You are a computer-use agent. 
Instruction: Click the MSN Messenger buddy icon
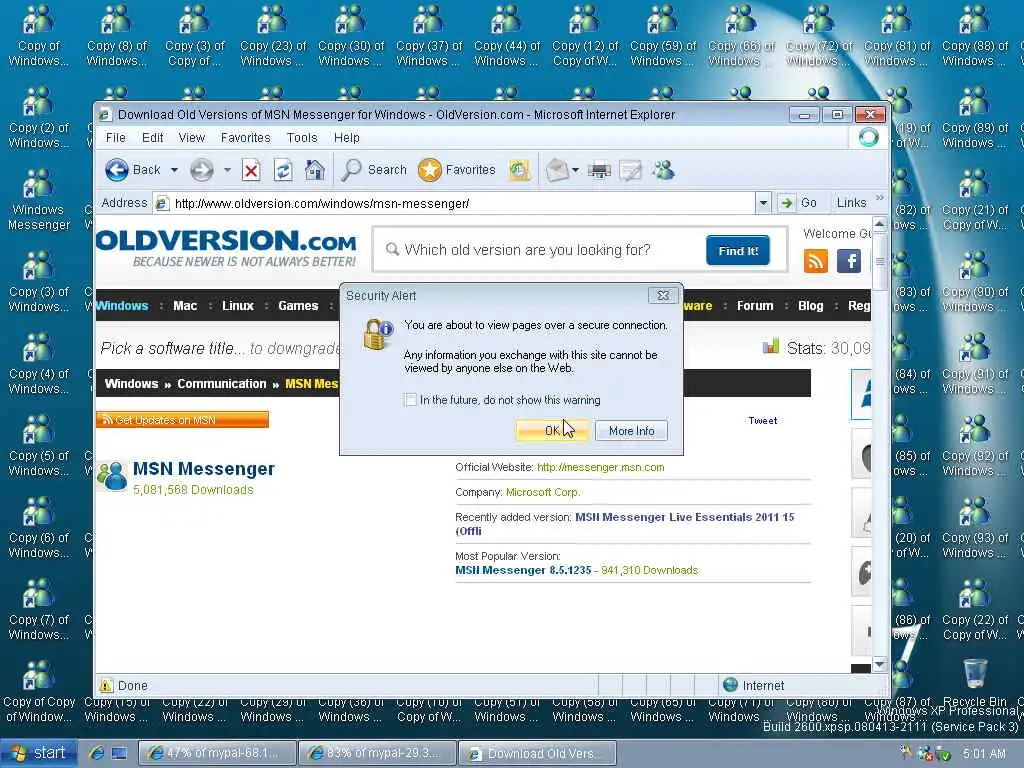(112, 475)
